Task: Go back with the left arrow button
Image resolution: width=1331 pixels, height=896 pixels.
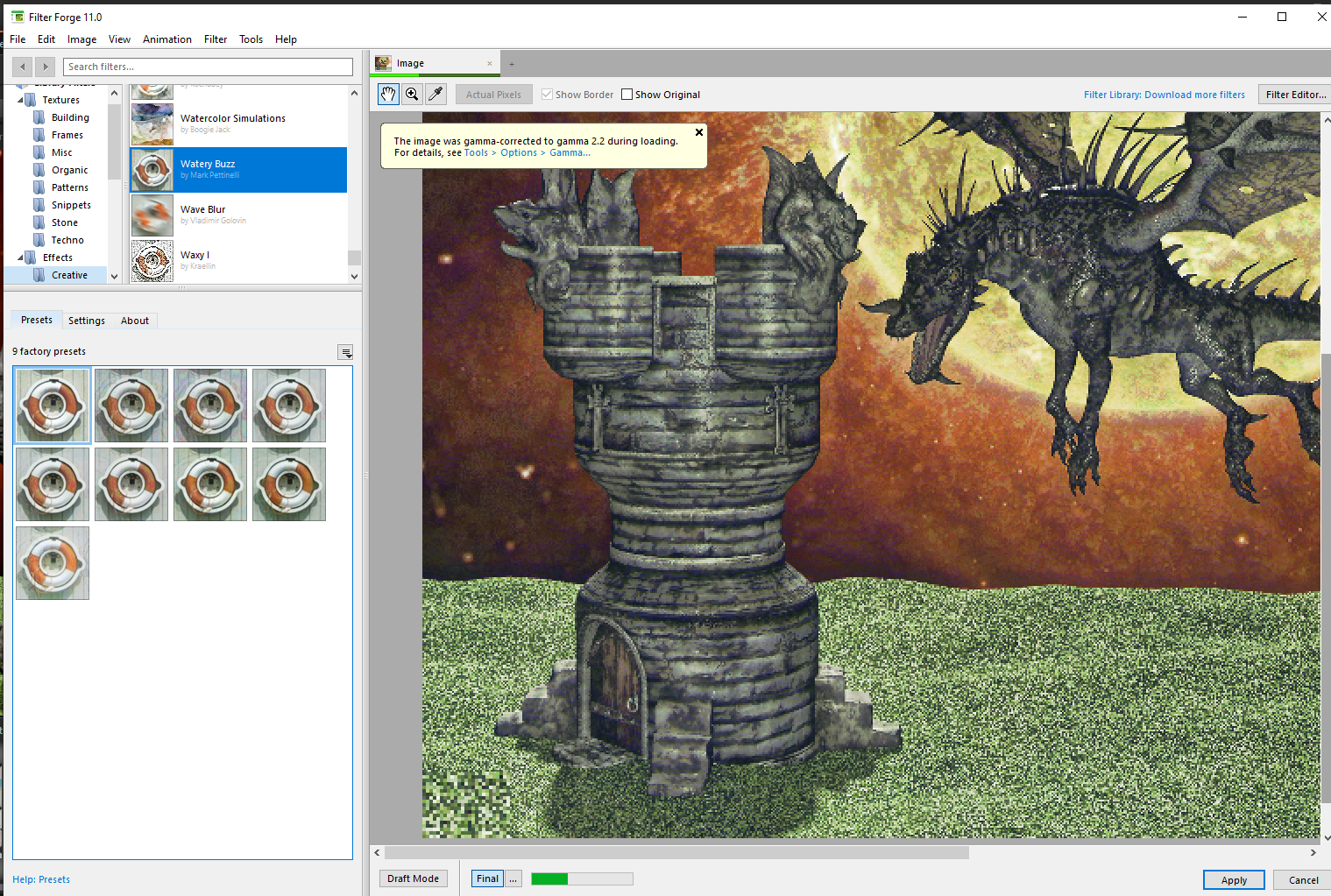Action: 23,67
